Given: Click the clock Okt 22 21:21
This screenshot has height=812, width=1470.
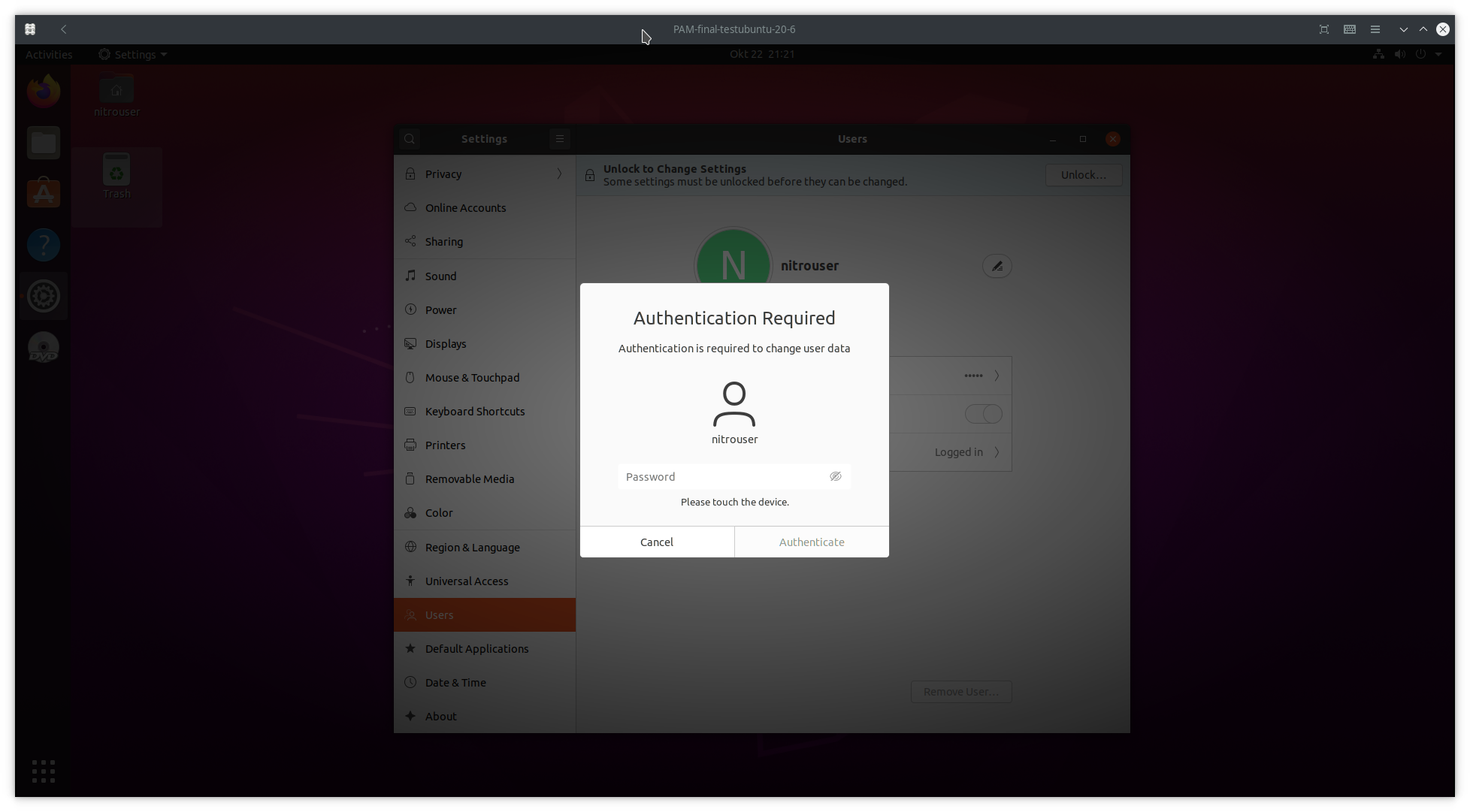Looking at the screenshot, I should pos(762,54).
